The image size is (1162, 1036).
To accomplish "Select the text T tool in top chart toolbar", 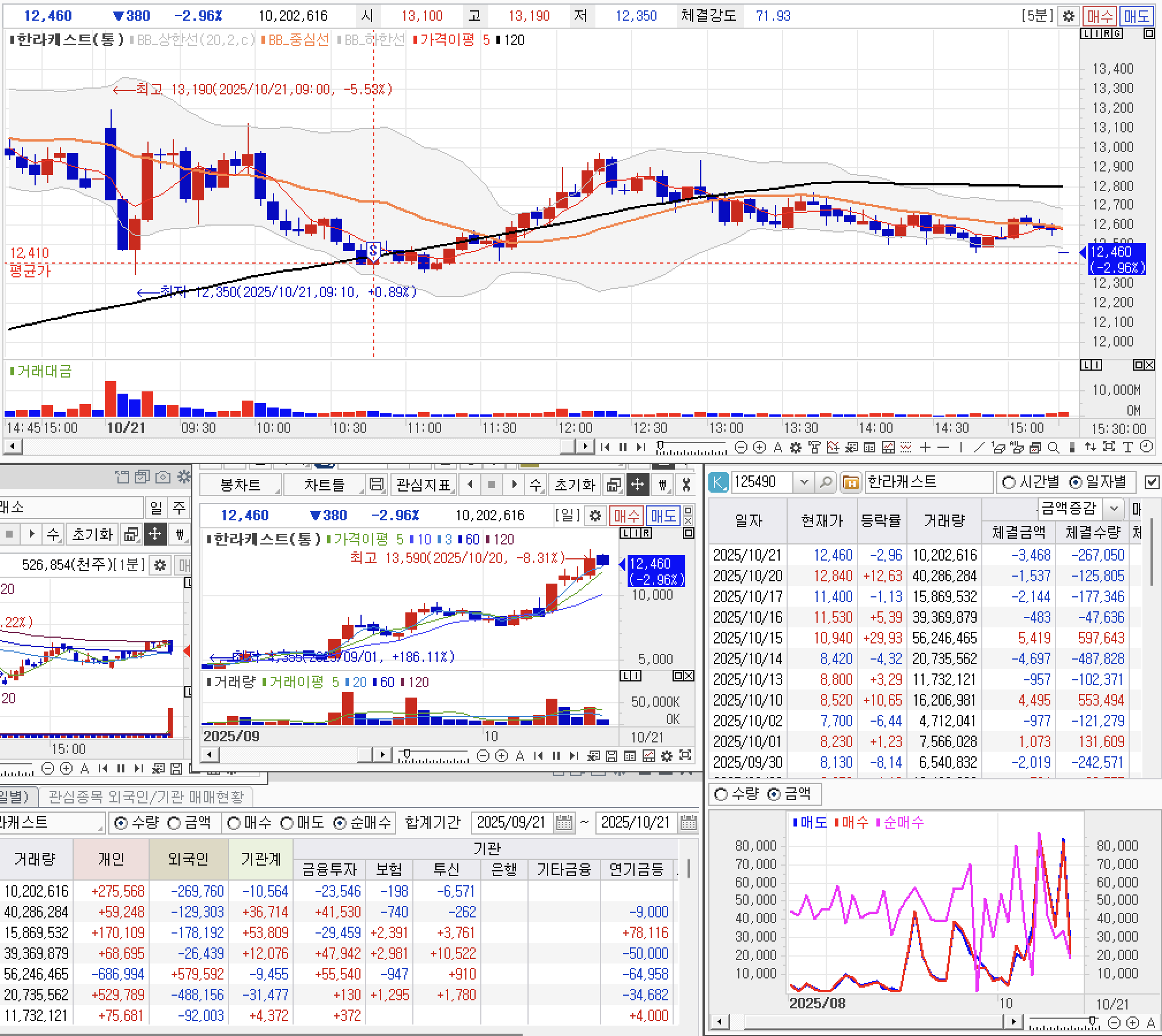I will [1127, 447].
